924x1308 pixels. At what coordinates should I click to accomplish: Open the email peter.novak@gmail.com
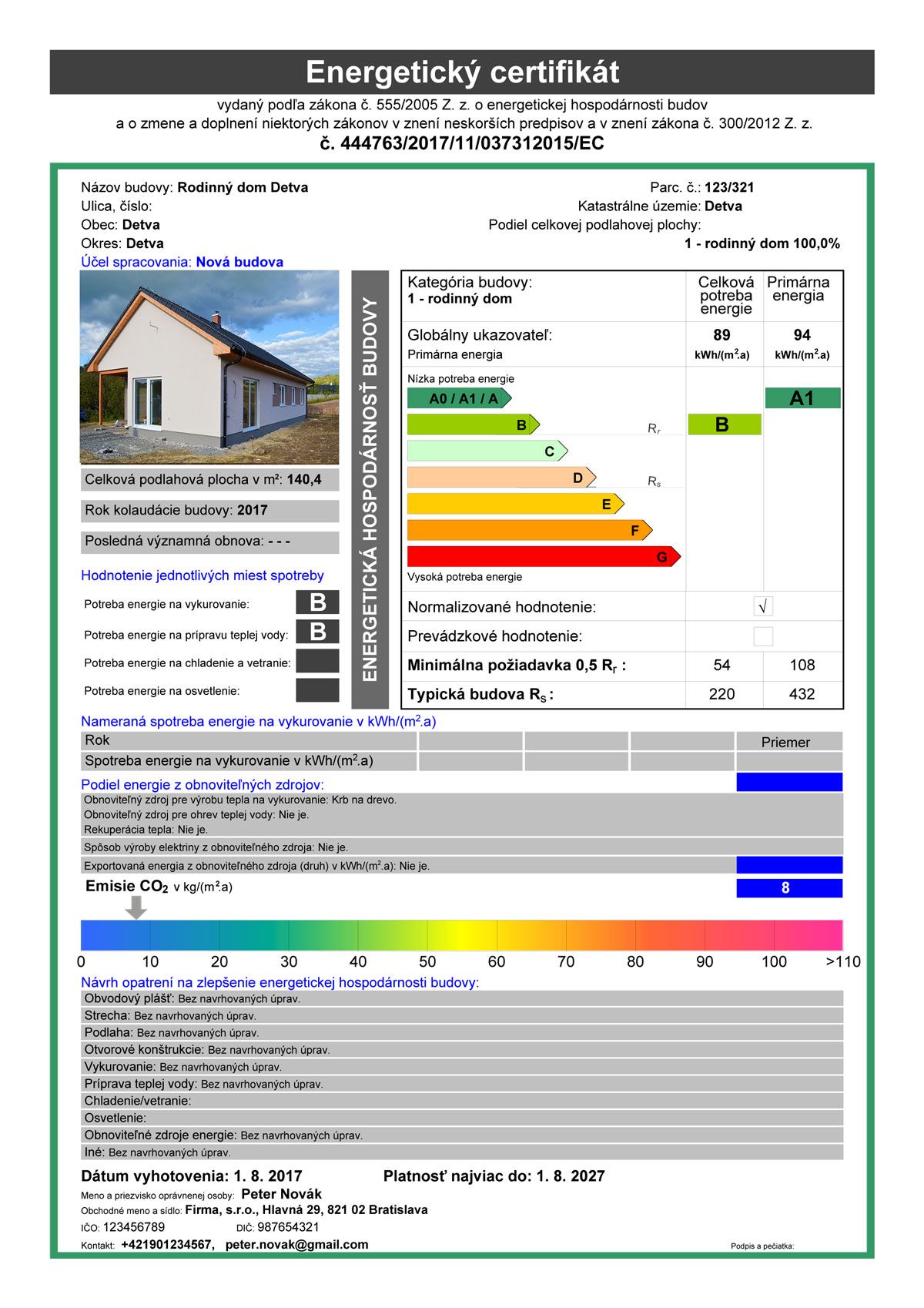297,1244
